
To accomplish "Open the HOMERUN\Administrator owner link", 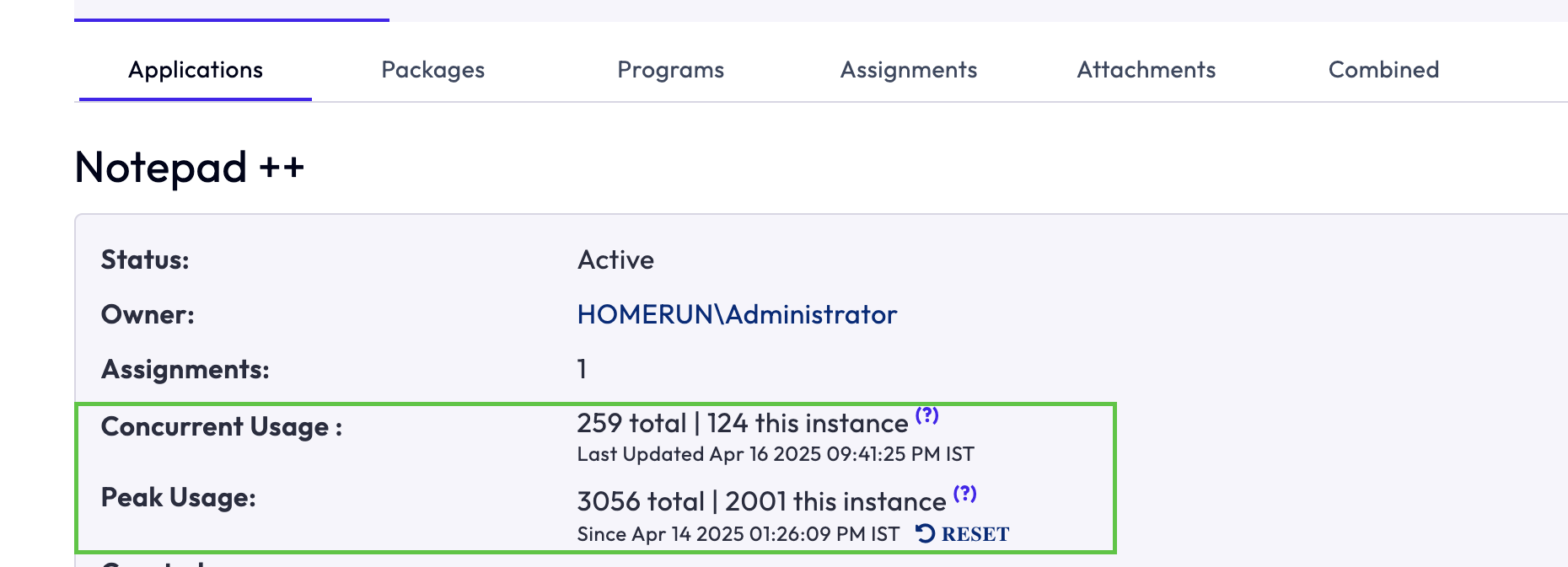I will pyautogui.click(x=737, y=314).
